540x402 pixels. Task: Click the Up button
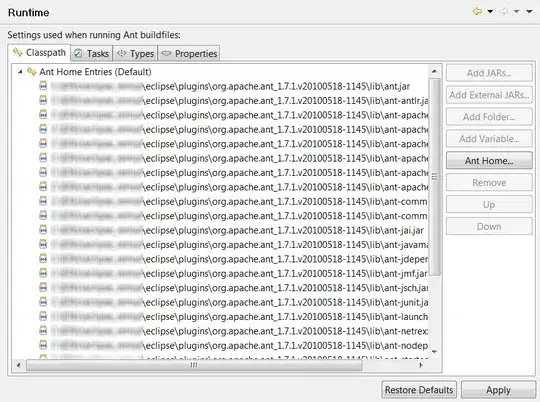tap(489, 205)
